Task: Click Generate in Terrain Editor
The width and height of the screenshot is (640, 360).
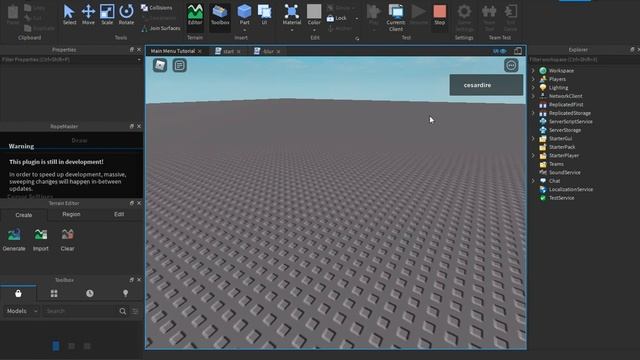Action: (14, 240)
